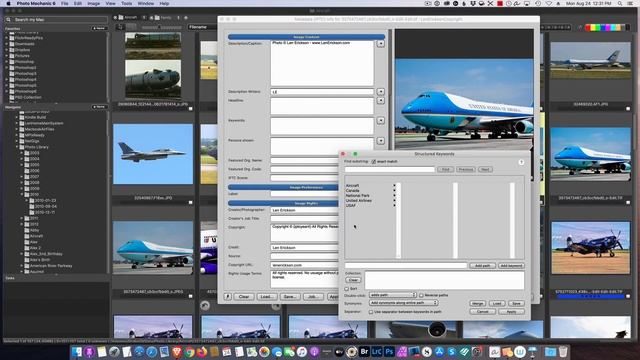Click Apply in Structured Keywords dialog

click(511, 312)
